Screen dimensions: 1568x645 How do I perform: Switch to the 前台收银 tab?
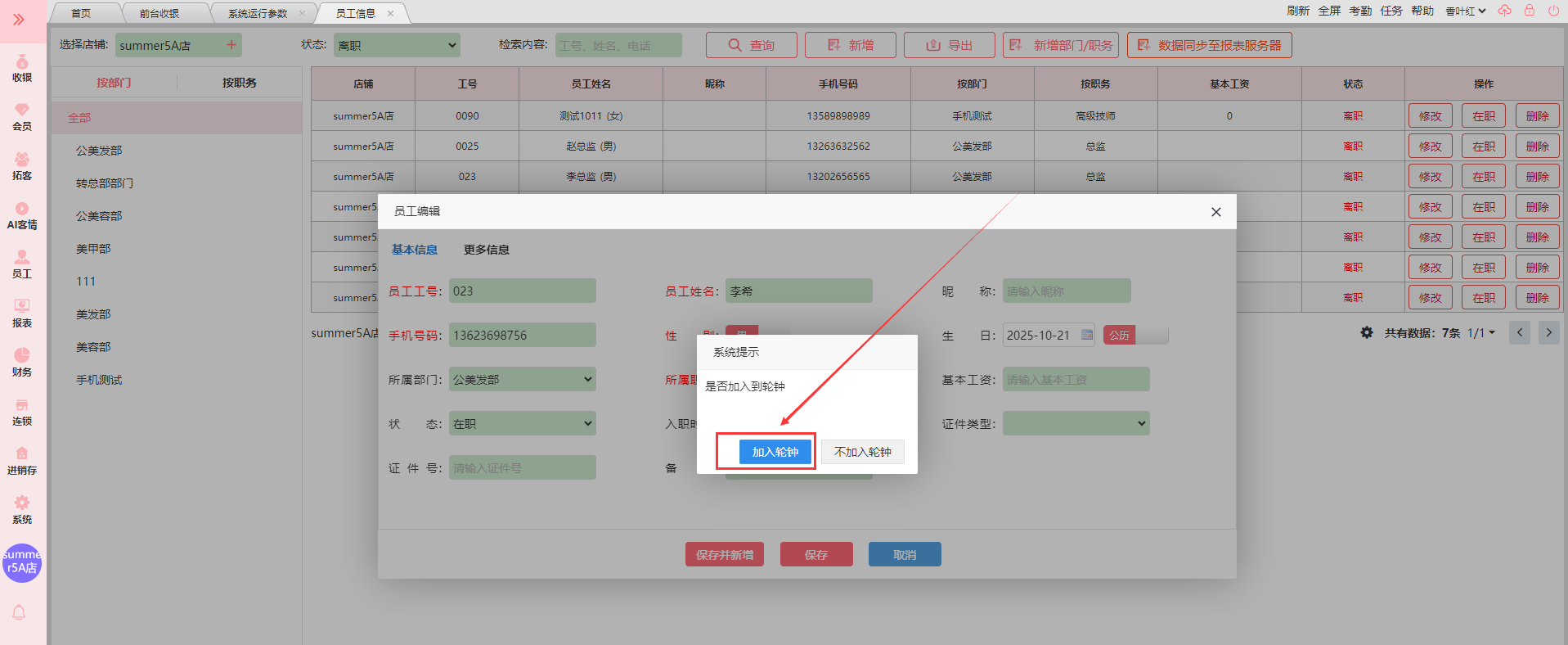coord(159,13)
